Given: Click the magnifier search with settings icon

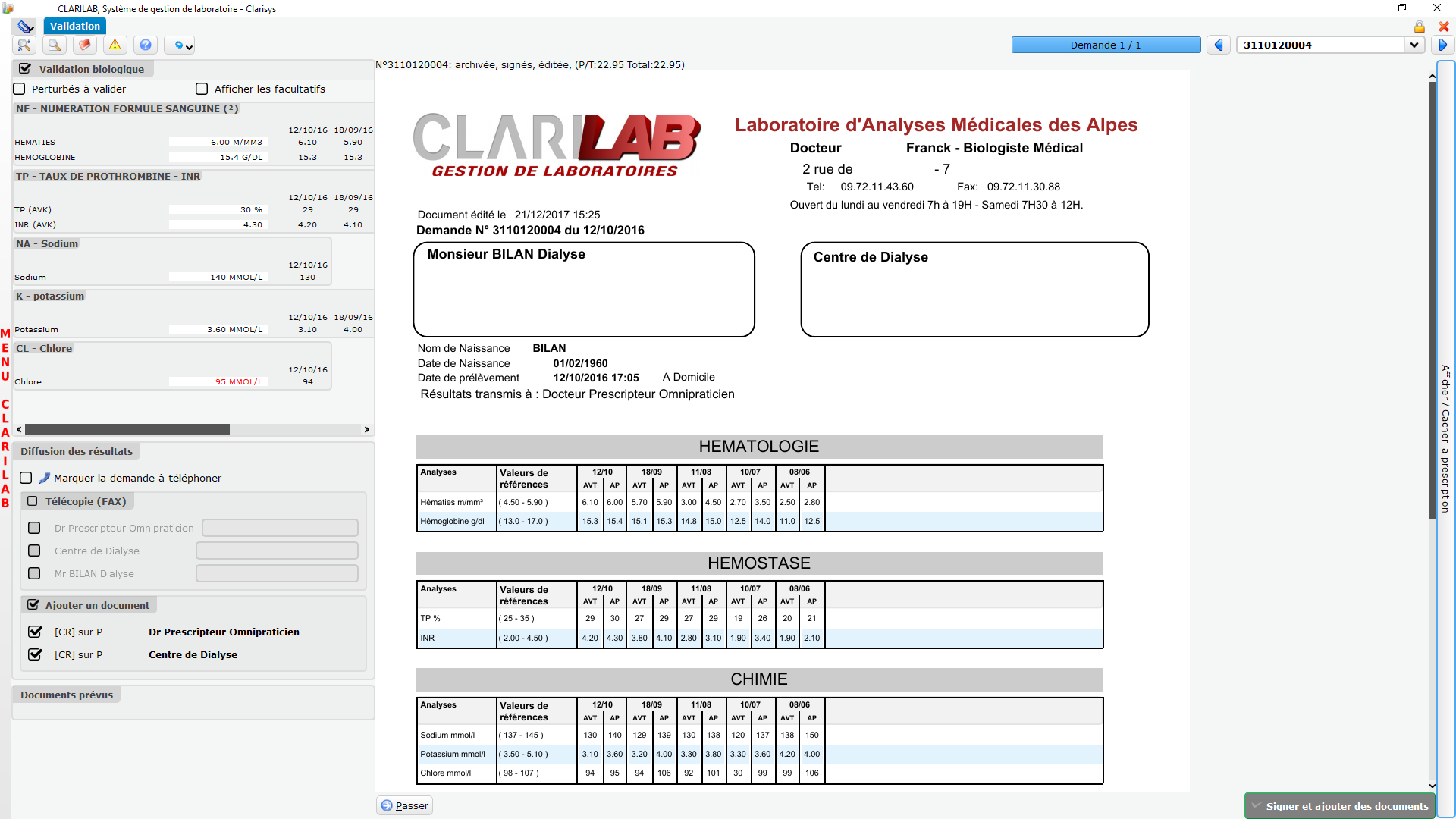Looking at the screenshot, I should coord(24,45).
